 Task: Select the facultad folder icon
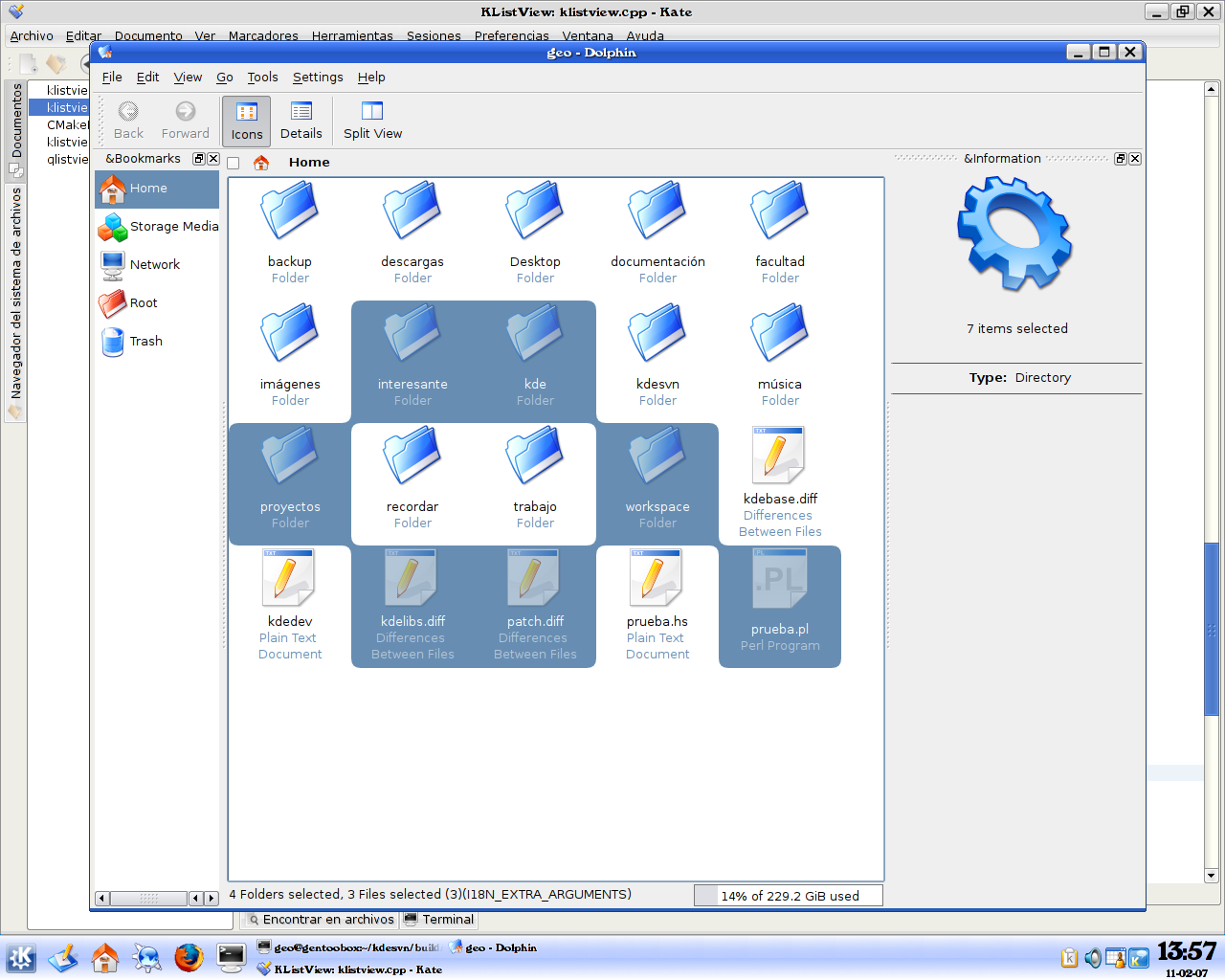click(780, 211)
